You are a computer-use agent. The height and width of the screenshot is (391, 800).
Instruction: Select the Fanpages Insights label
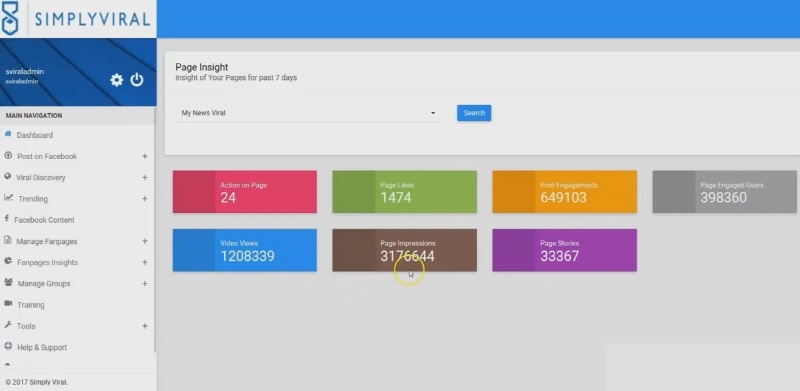pyautogui.click(x=47, y=262)
